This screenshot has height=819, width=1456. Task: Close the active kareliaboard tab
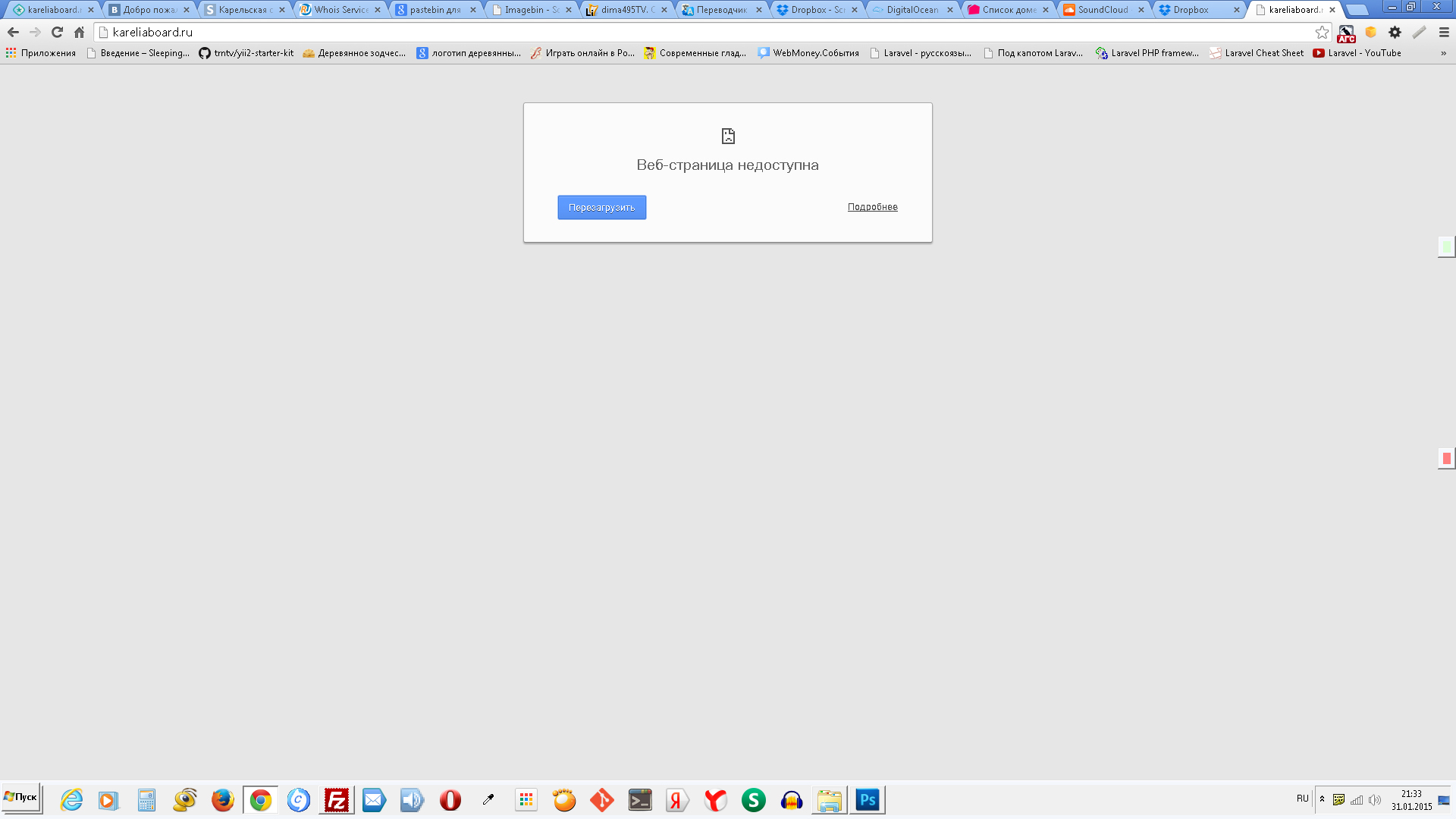1332,10
